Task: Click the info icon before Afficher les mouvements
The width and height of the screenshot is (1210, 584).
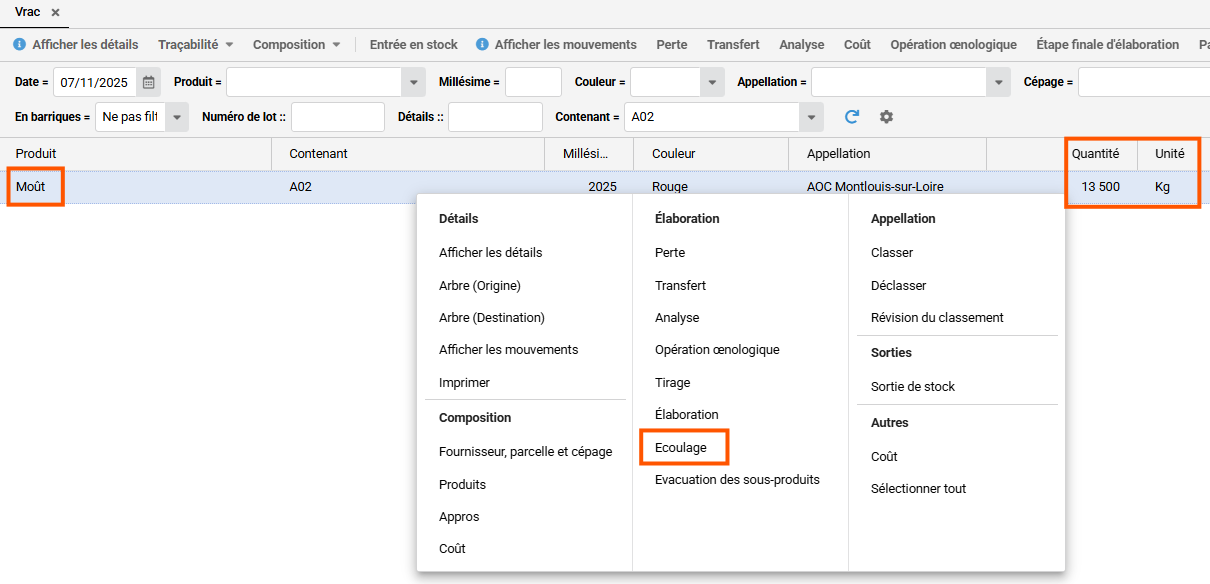Action: click(x=482, y=45)
